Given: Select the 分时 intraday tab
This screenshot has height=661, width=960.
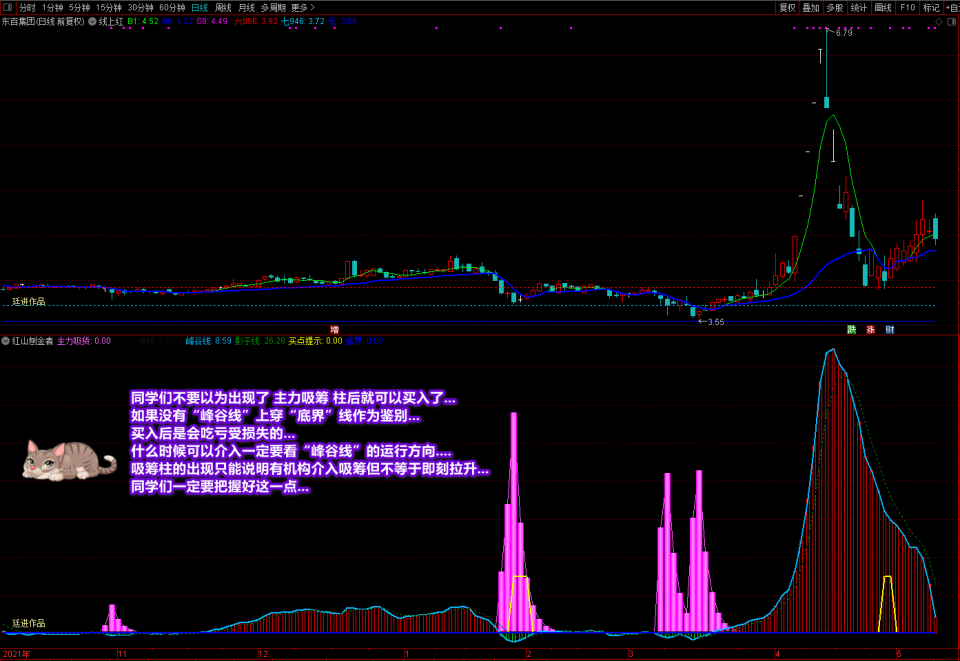Looking at the screenshot, I should point(27,7).
